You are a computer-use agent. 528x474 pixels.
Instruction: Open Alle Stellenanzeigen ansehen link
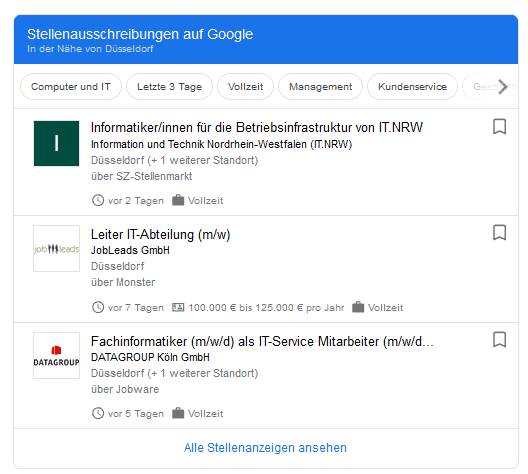(265, 448)
